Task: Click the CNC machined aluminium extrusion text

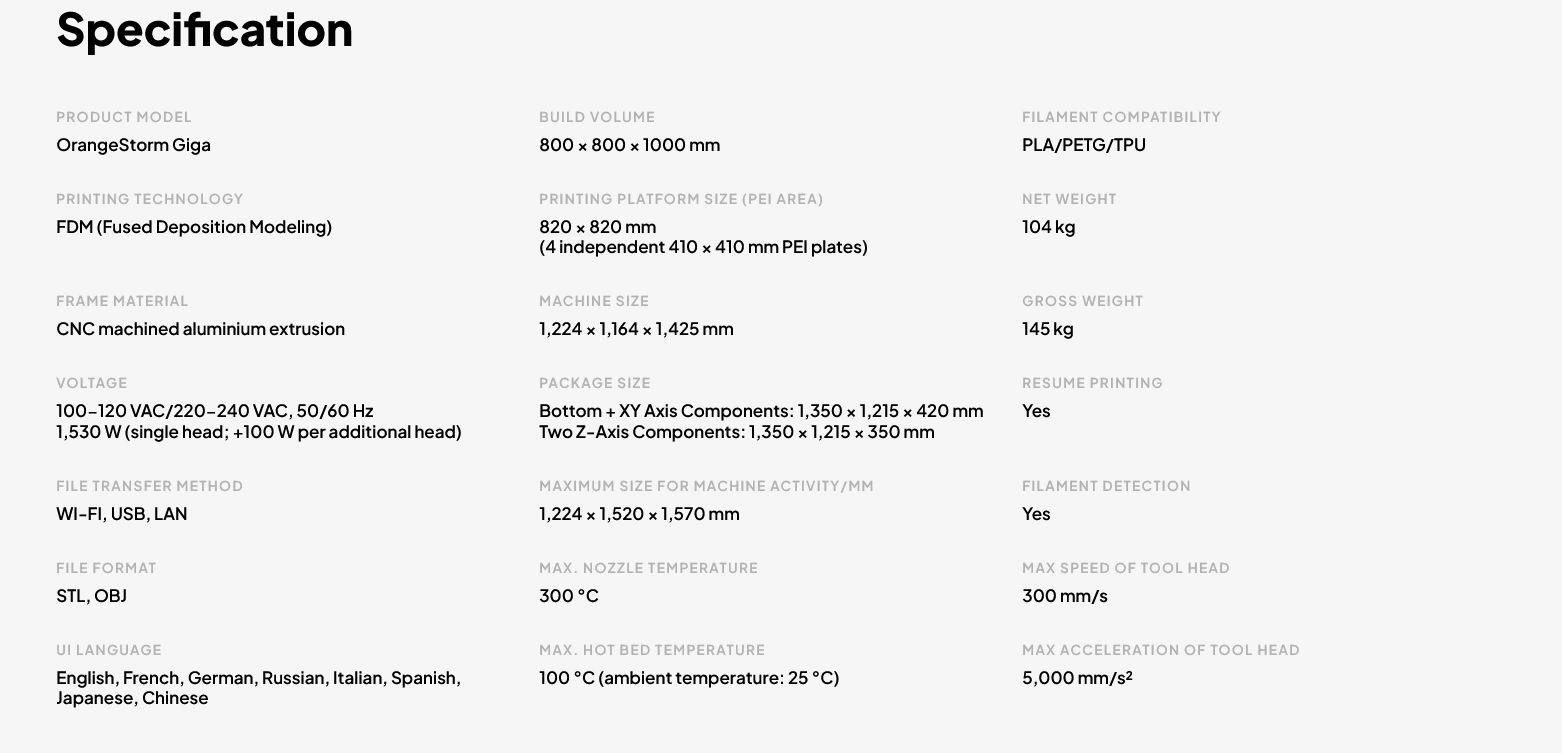Action: click(x=200, y=329)
